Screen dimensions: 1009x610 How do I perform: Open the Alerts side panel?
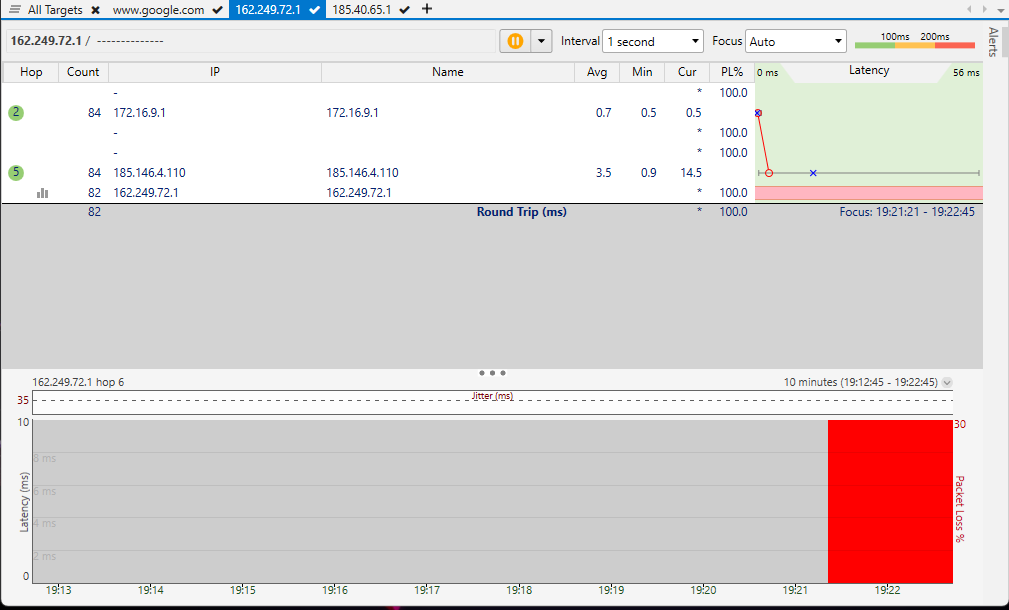[x=993, y=42]
